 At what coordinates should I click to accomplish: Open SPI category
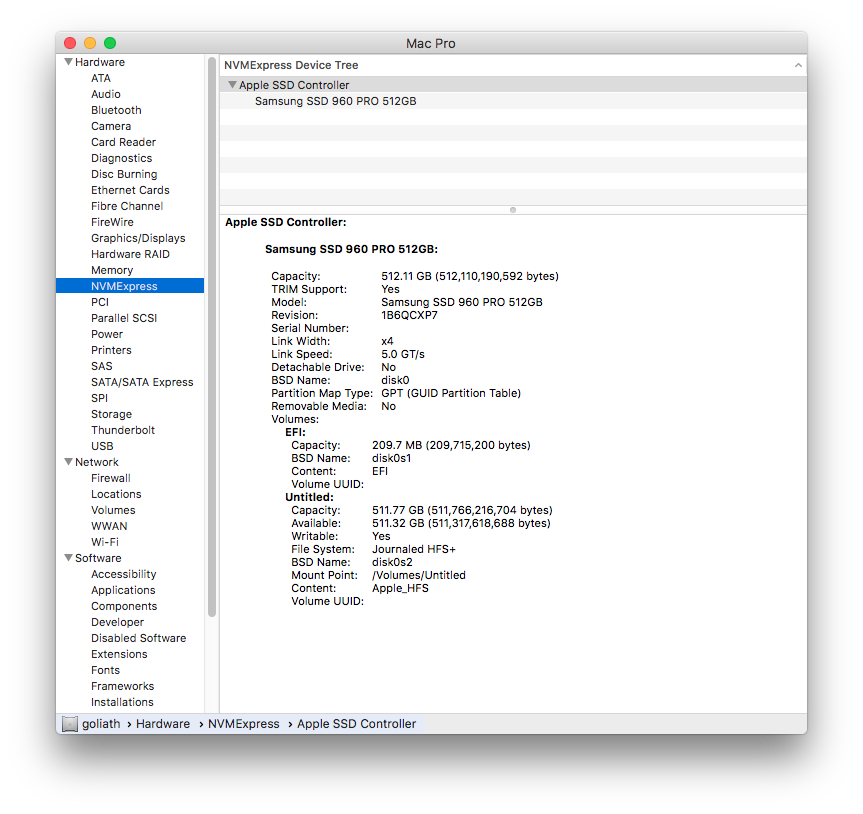coord(99,397)
